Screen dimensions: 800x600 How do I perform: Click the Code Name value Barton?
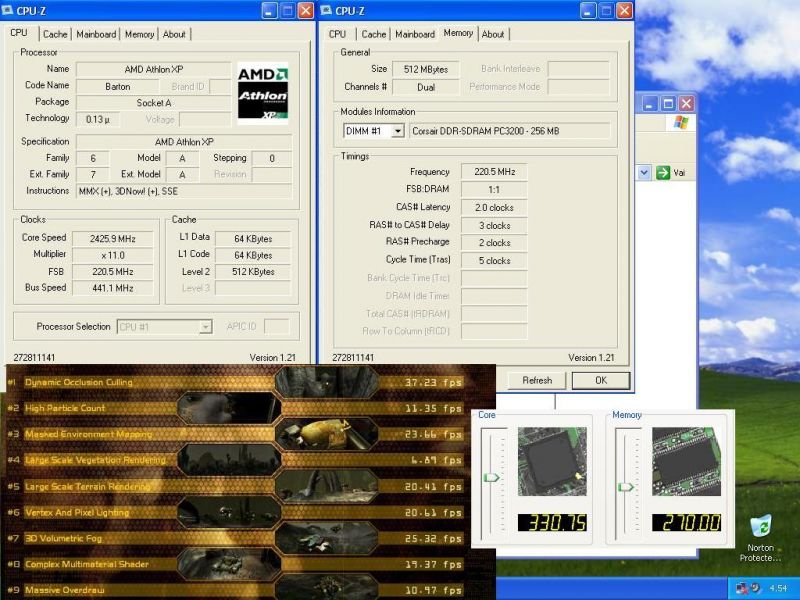point(118,87)
